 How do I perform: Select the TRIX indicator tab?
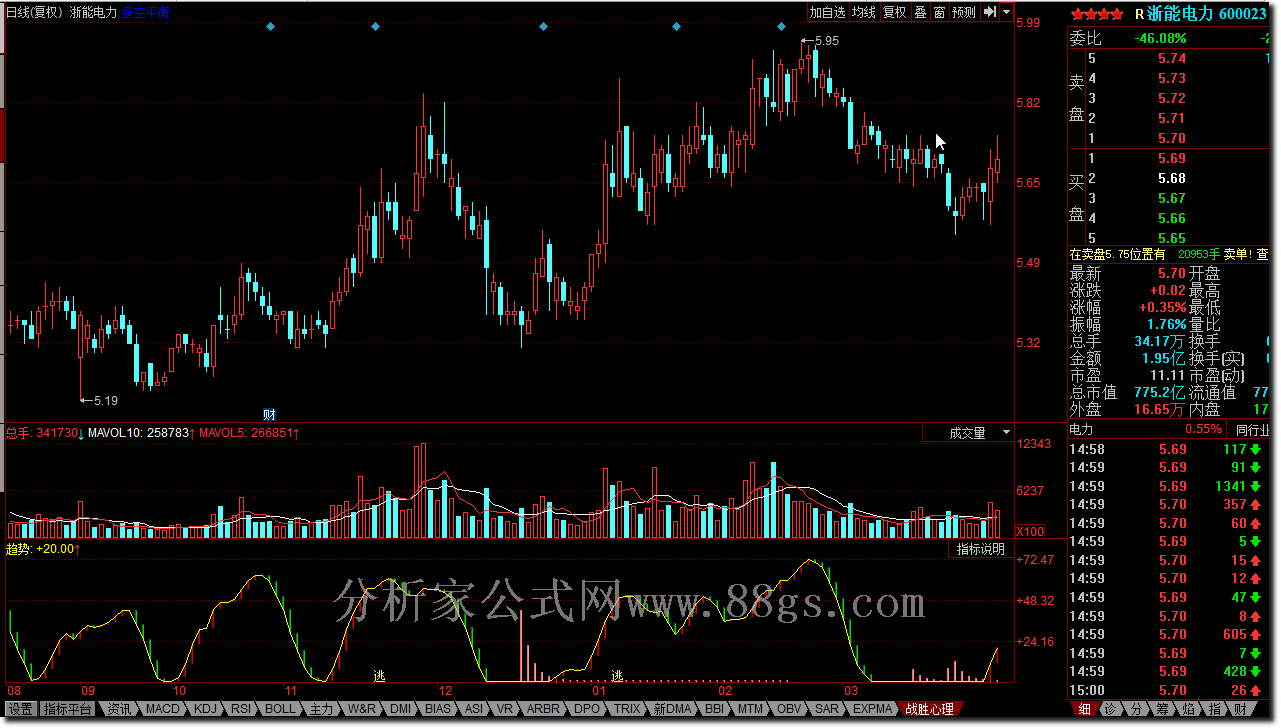pyautogui.click(x=627, y=709)
